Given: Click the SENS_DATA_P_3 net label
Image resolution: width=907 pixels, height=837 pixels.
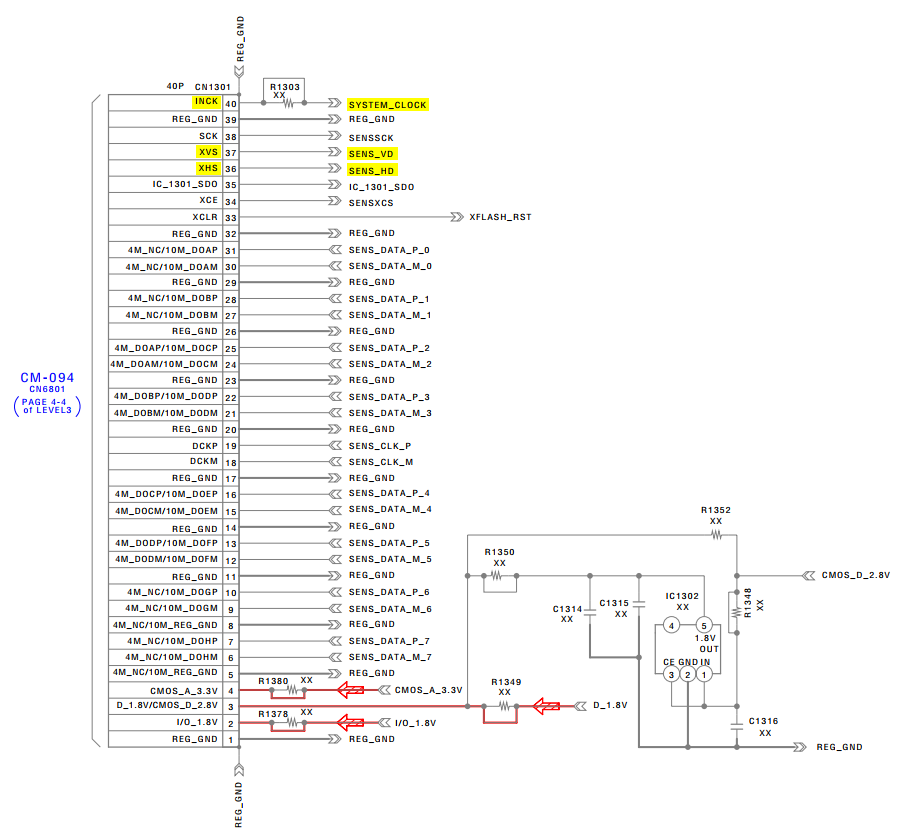Looking at the screenshot, I should click(x=389, y=397).
